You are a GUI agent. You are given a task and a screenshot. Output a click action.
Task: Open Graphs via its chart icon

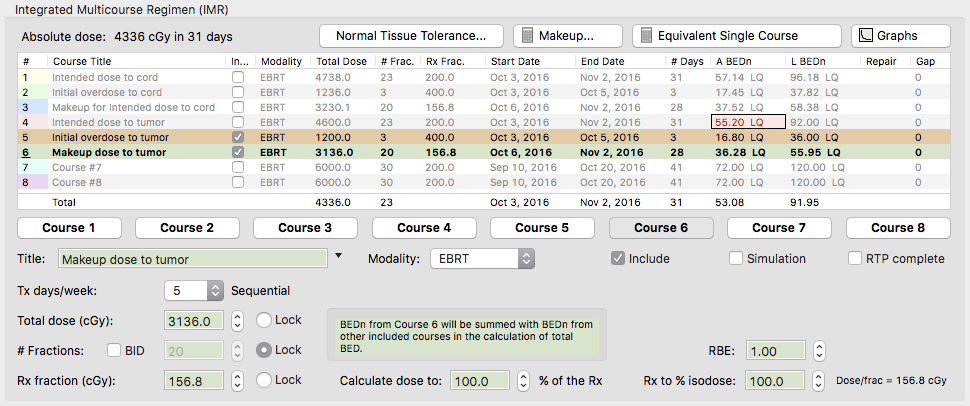[x=864, y=36]
